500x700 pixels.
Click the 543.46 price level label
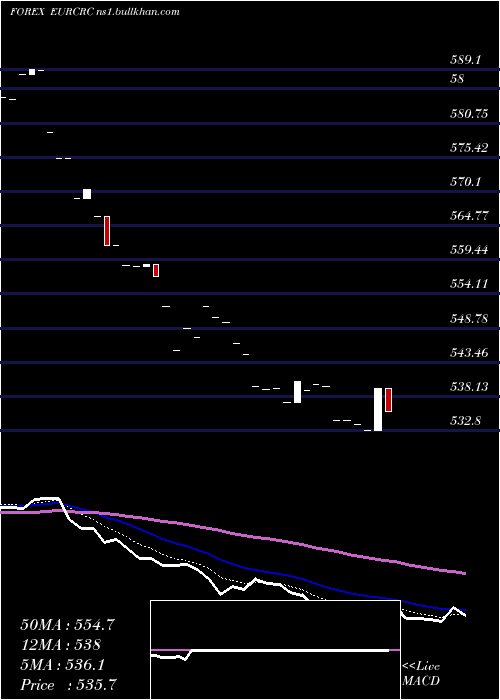pyautogui.click(x=469, y=353)
